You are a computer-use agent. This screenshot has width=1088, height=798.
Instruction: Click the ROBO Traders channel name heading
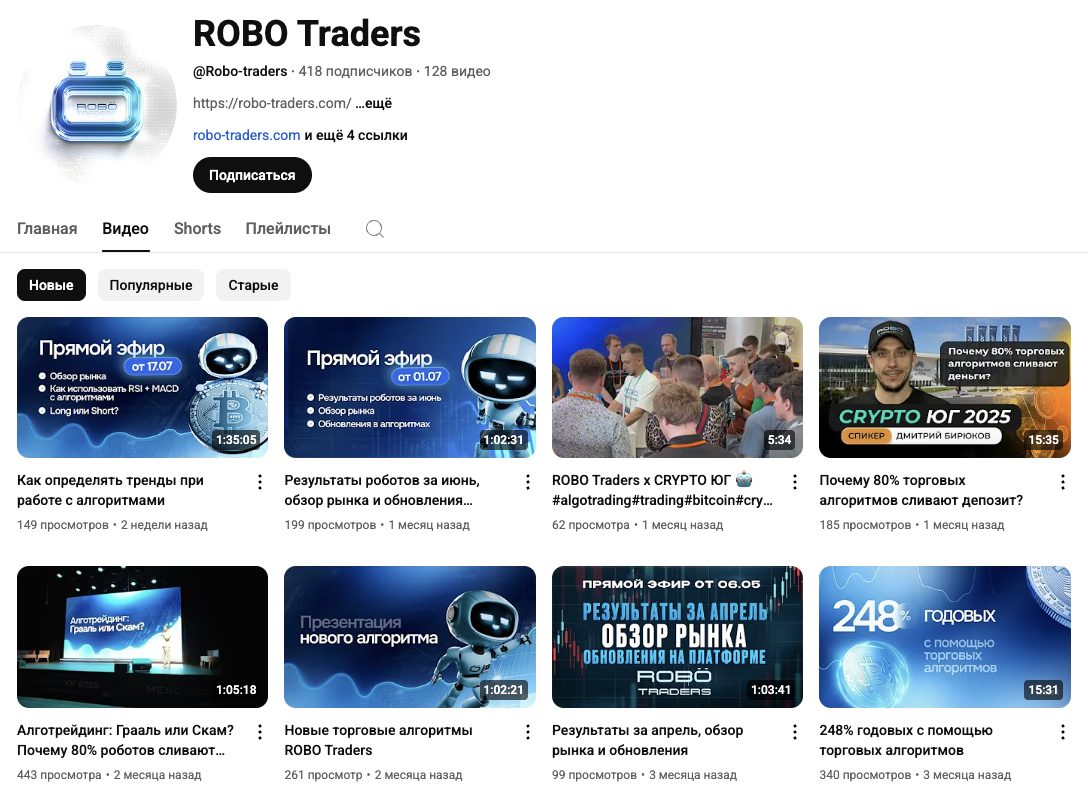point(307,33)
